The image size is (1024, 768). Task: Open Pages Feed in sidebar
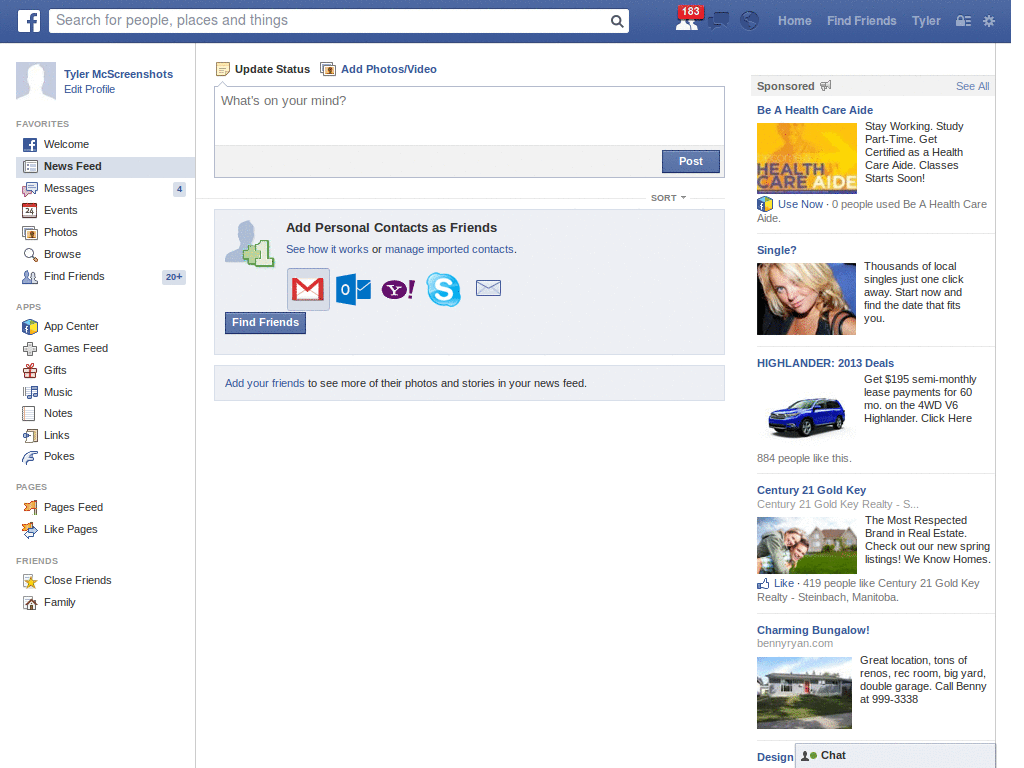[73, 507]
